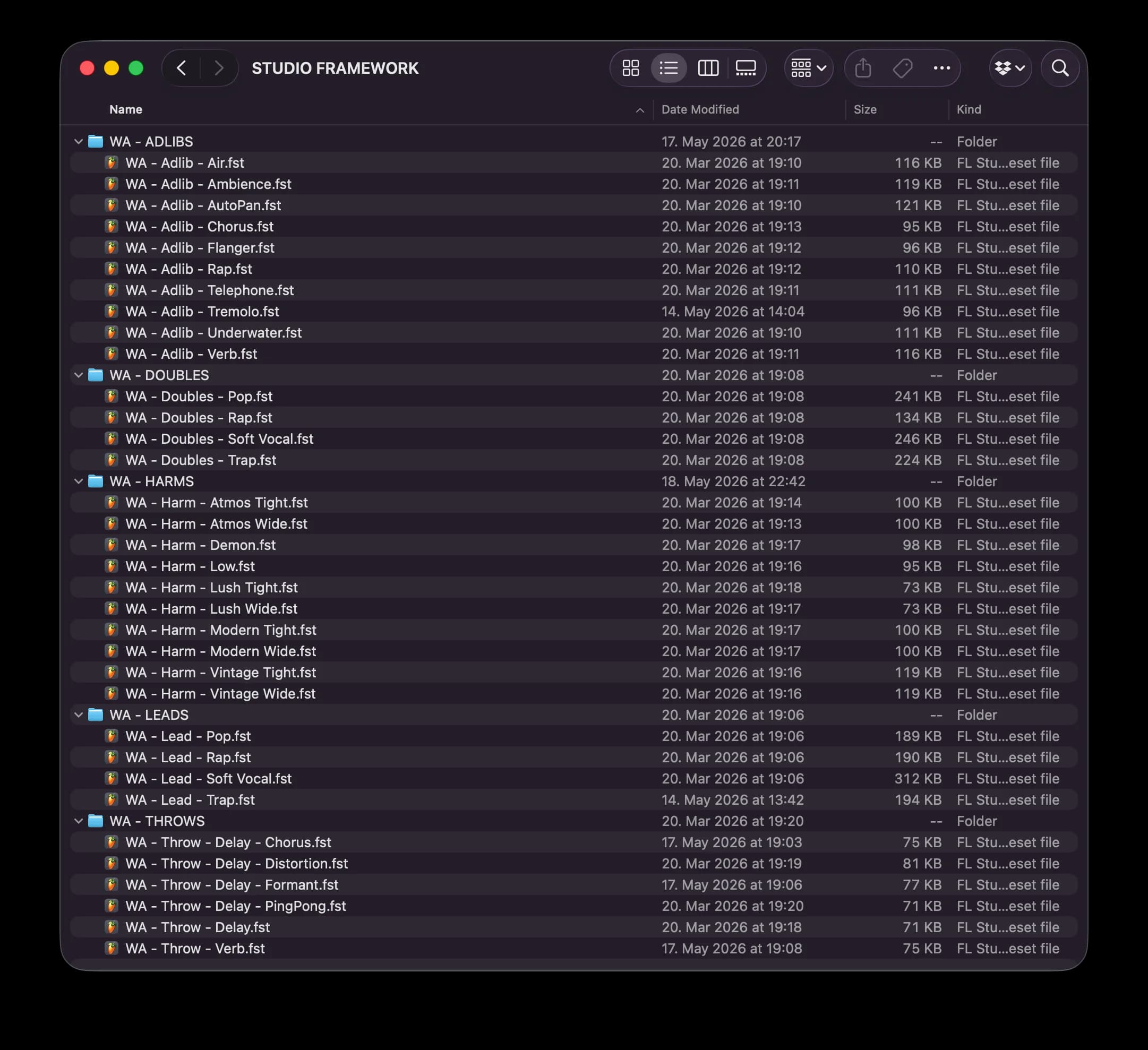
Task: Click the WA - ADLIBS folder icon
Action: click(x=96, y=141)
